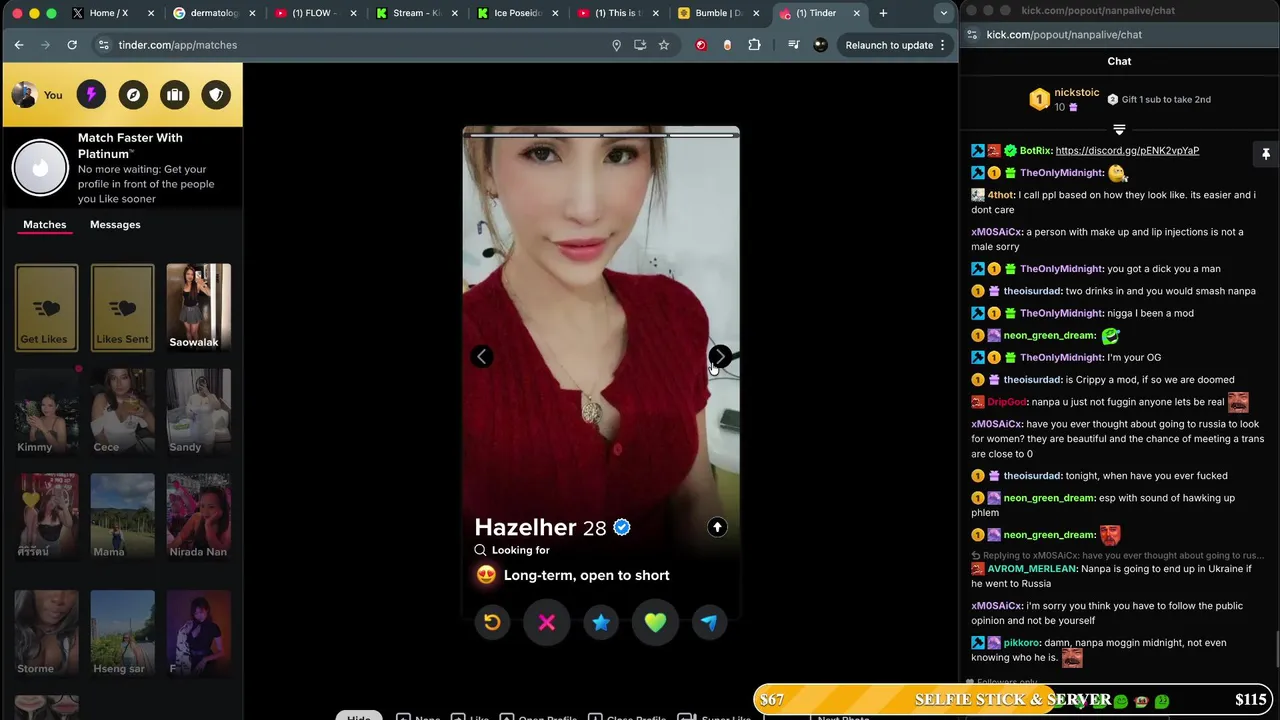Switch to the Messages tab
The image size is (1280, 720).
point(115,224)
